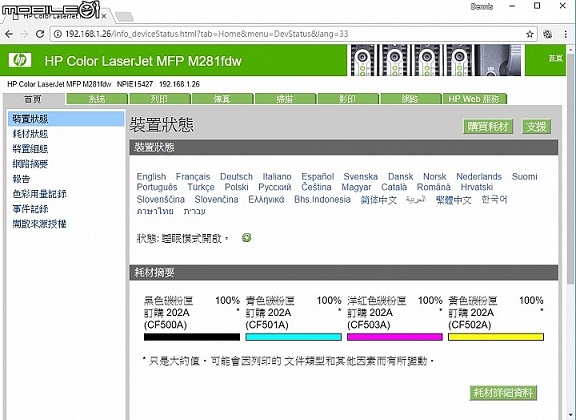Click the 支援 button
The image size is (576, 420).
[536, 127]
